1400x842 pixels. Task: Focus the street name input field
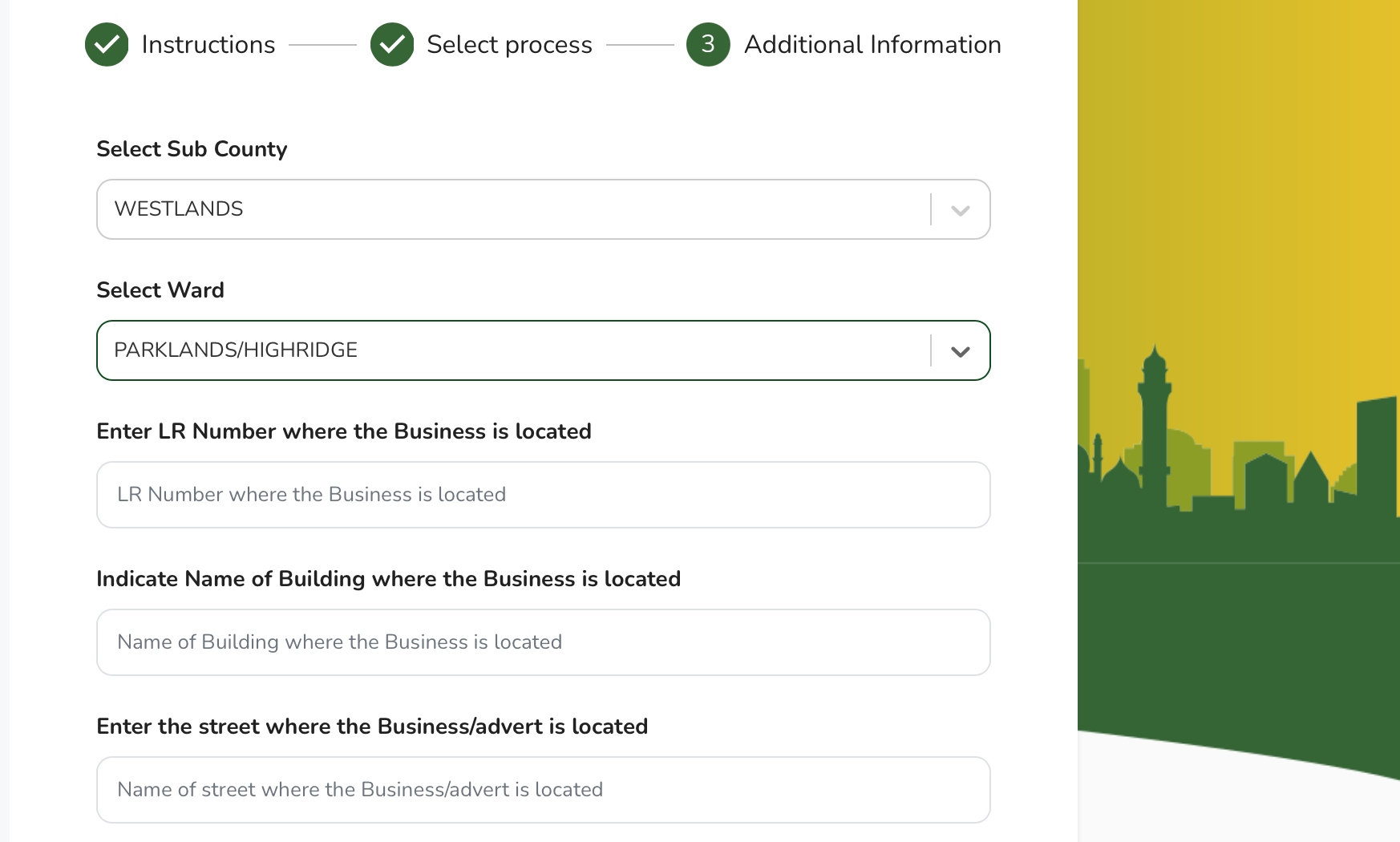tap(544, 790)
